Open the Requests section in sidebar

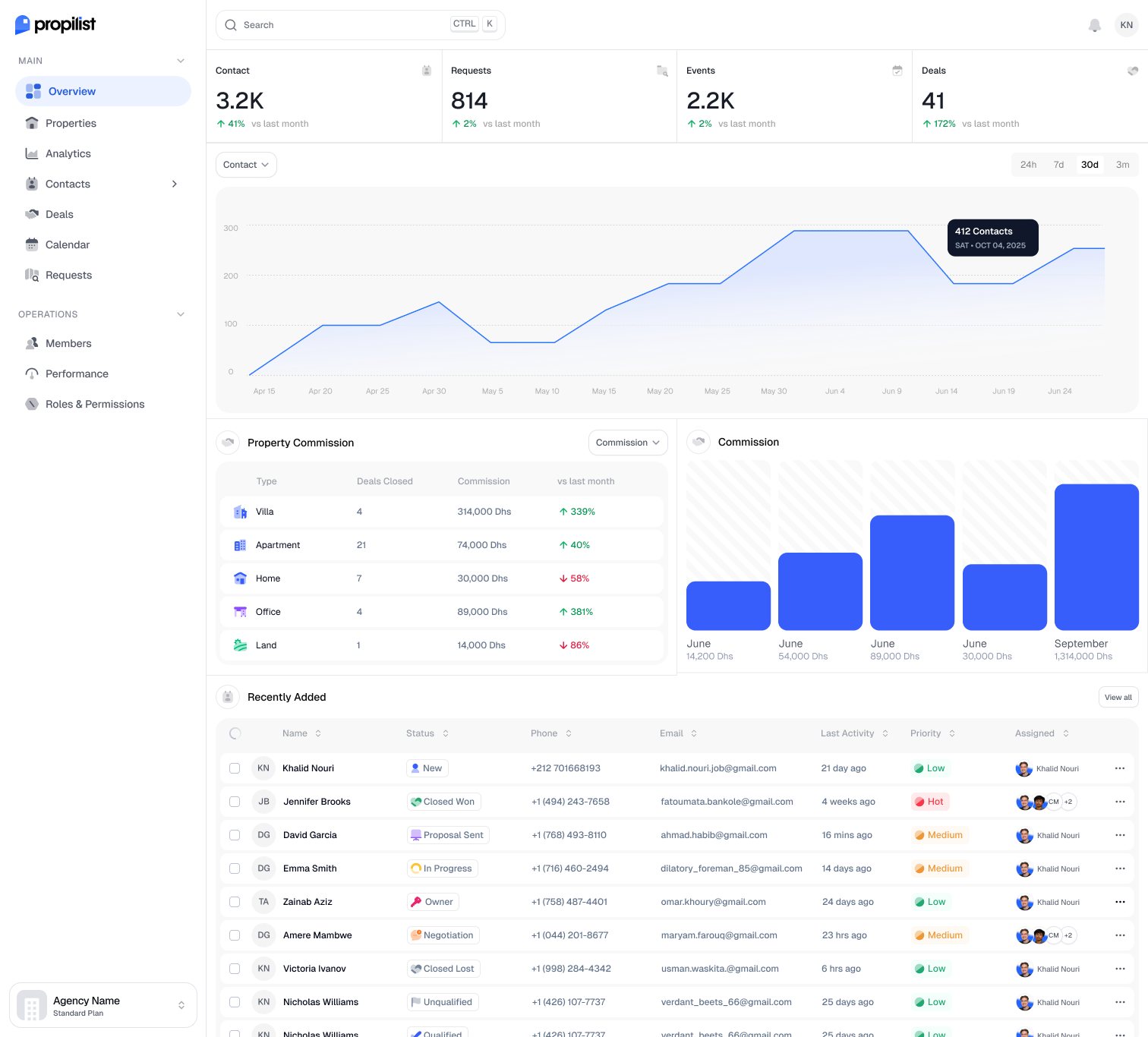tap(68, 275)
